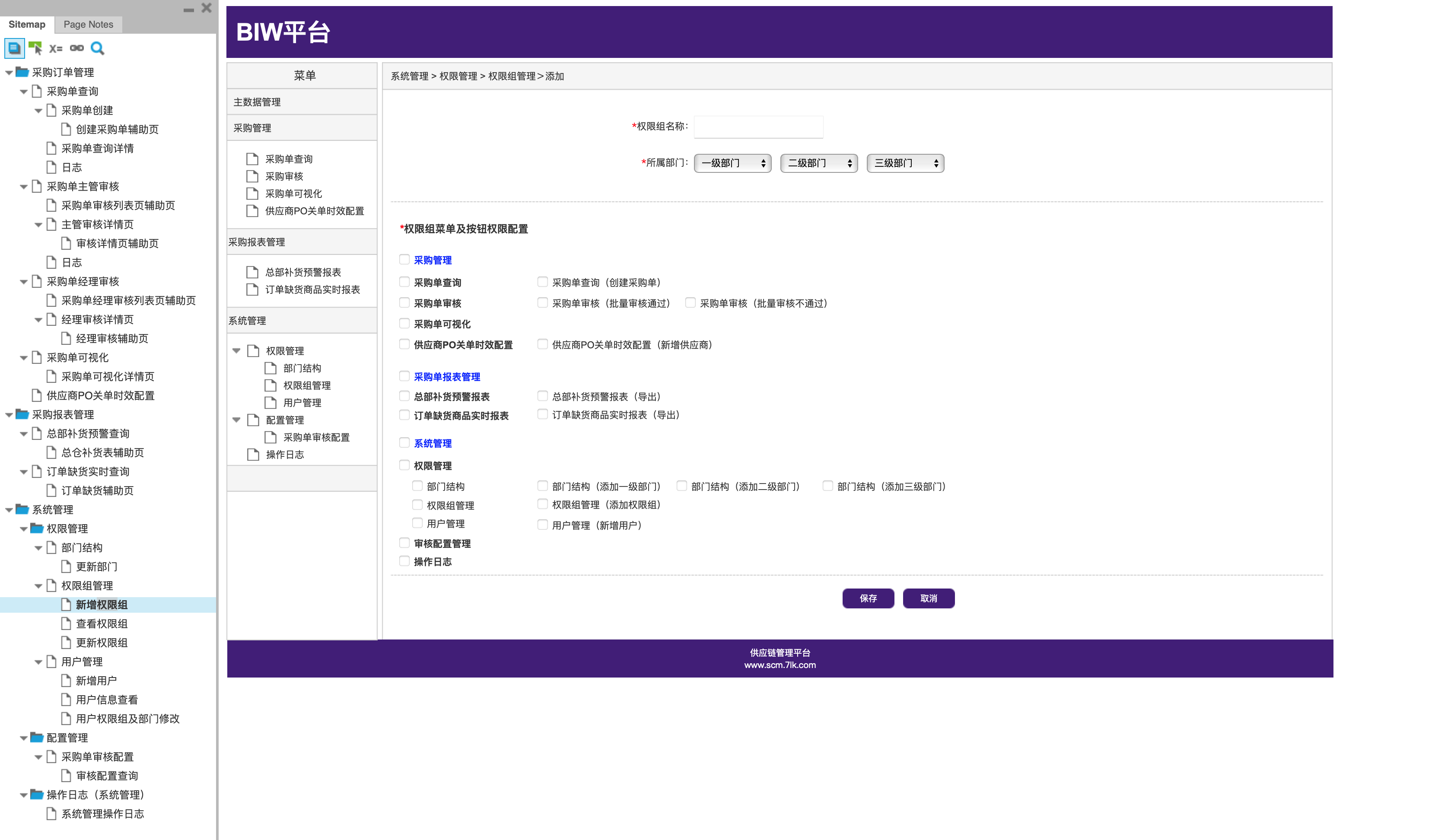Click page icon of 系统管理操作日志 in sitemap
Image resolution: width=1451 pixels, height=840 pixels.
point(51,814)
